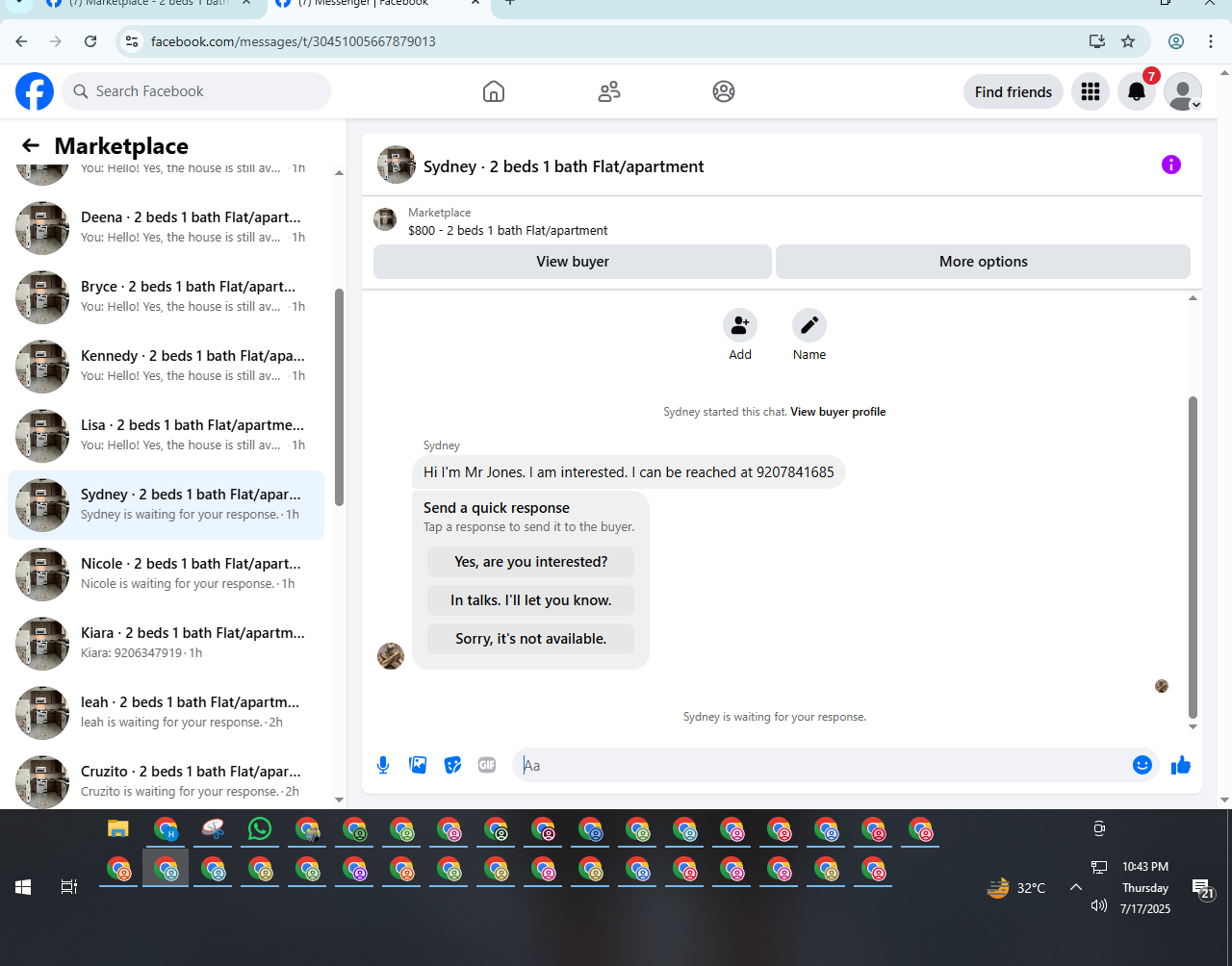Open the Bryce conversation

(x=166, y=297)
